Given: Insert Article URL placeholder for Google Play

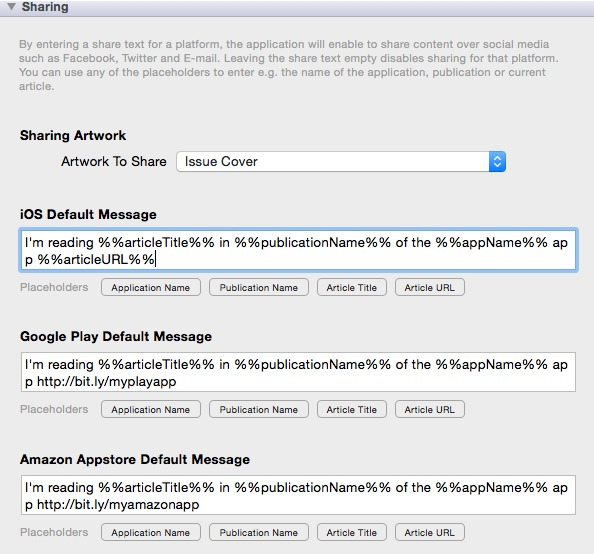Looking at the screenshot, I should [x=430, y=410].
